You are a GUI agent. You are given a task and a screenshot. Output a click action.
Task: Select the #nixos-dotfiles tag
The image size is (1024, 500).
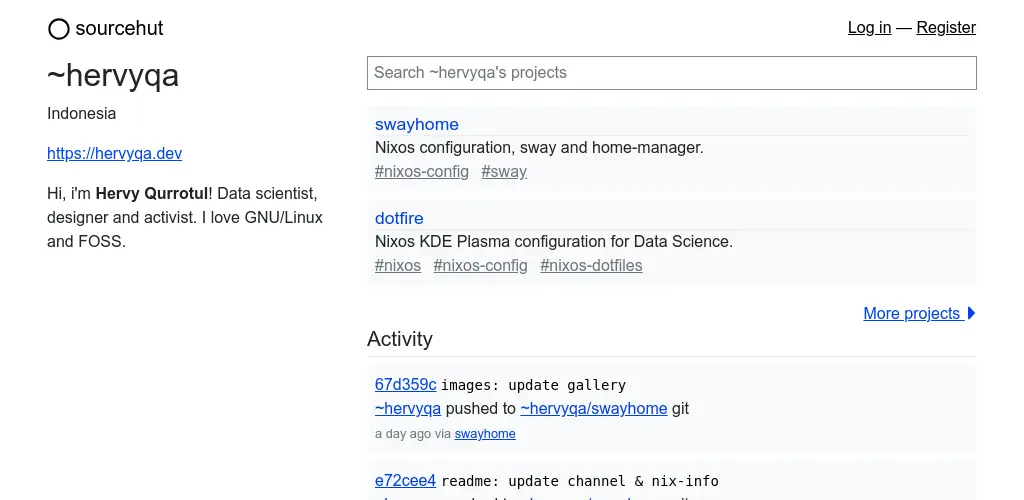[591, 266]
